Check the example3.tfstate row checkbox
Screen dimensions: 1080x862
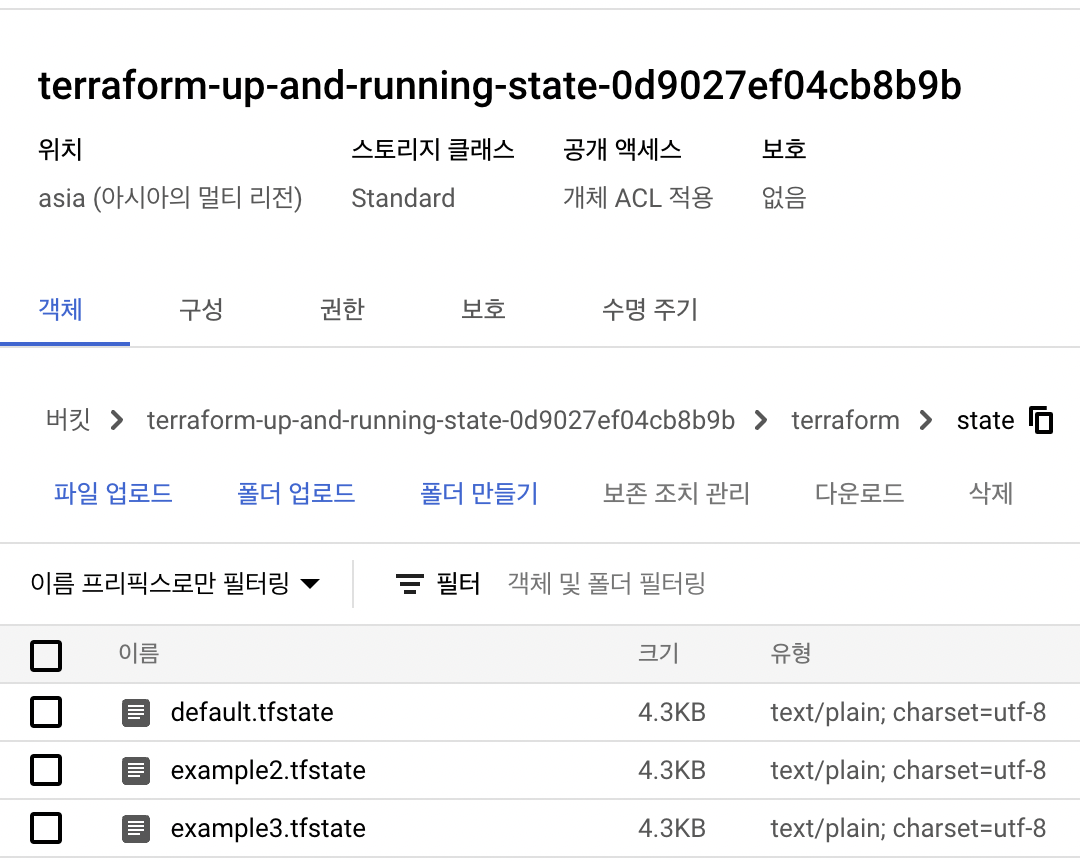[46, 828]
